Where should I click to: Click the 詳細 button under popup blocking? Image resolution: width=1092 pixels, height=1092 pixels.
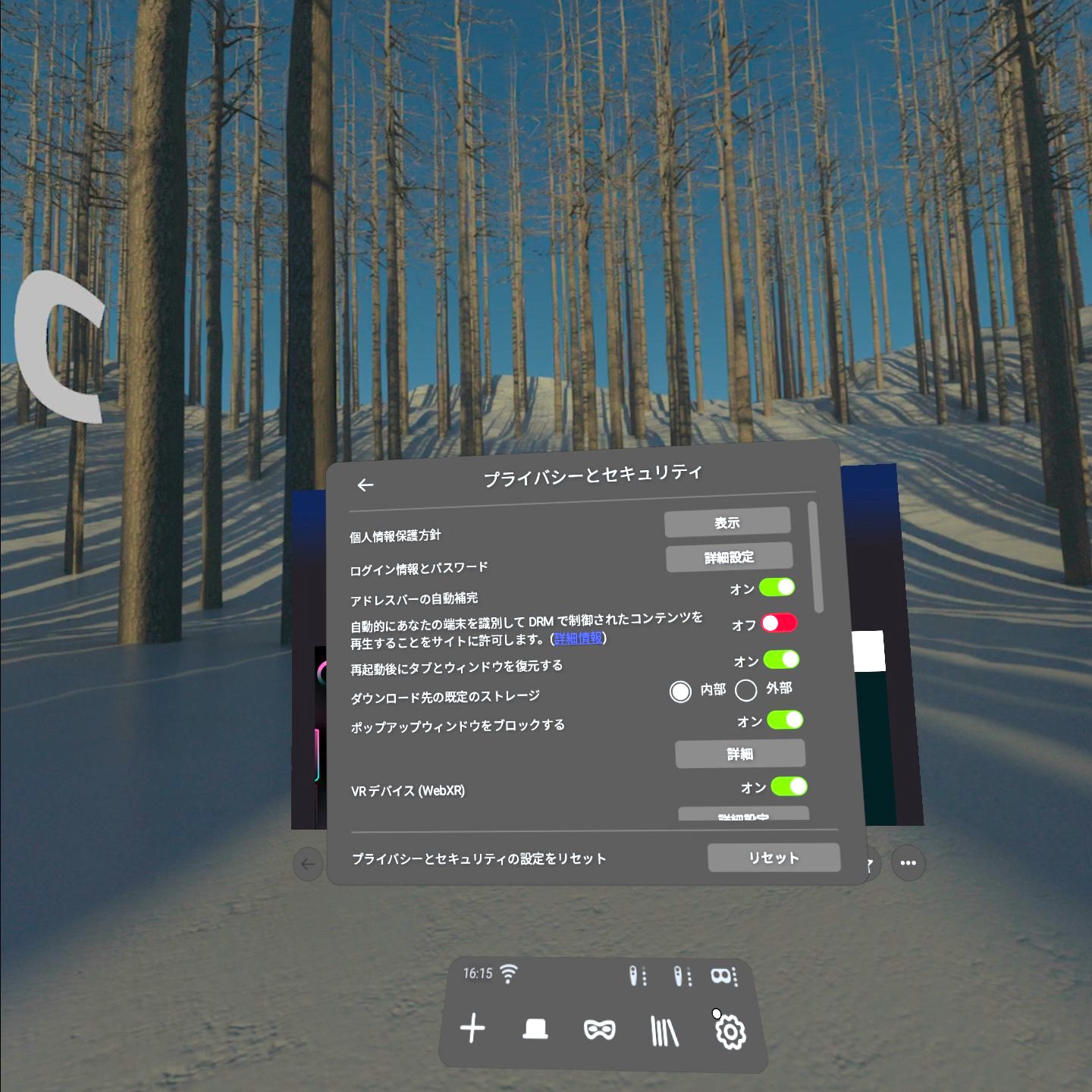[740, 754]
